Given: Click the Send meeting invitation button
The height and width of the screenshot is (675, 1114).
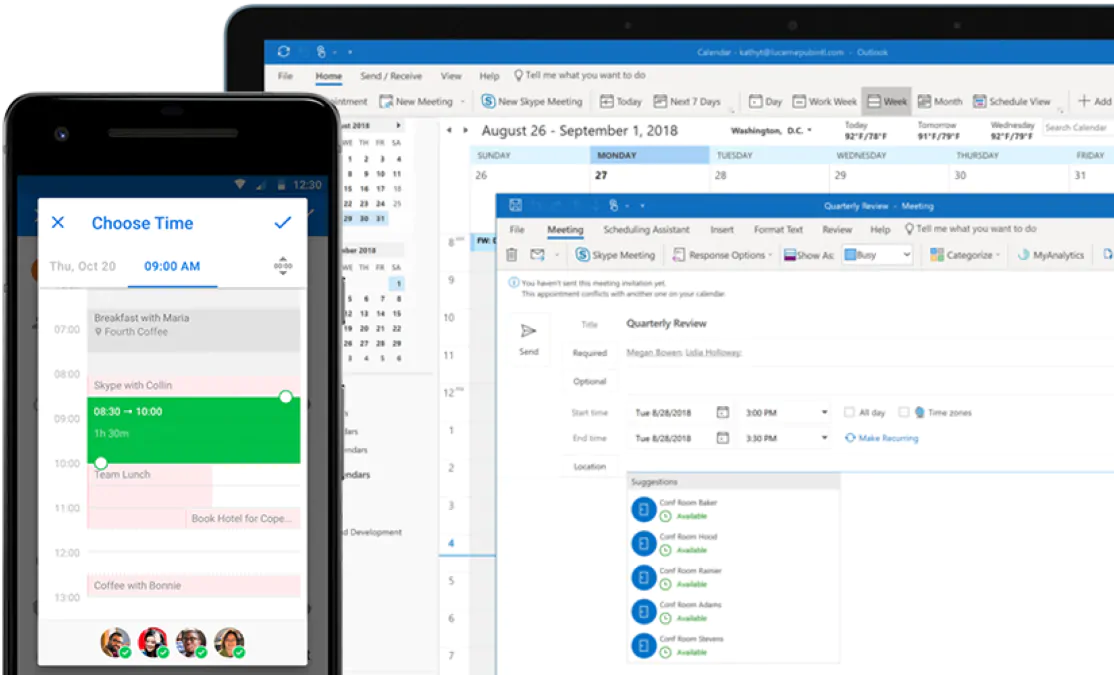Looking at the screenshot, I should tap(528, 338).
